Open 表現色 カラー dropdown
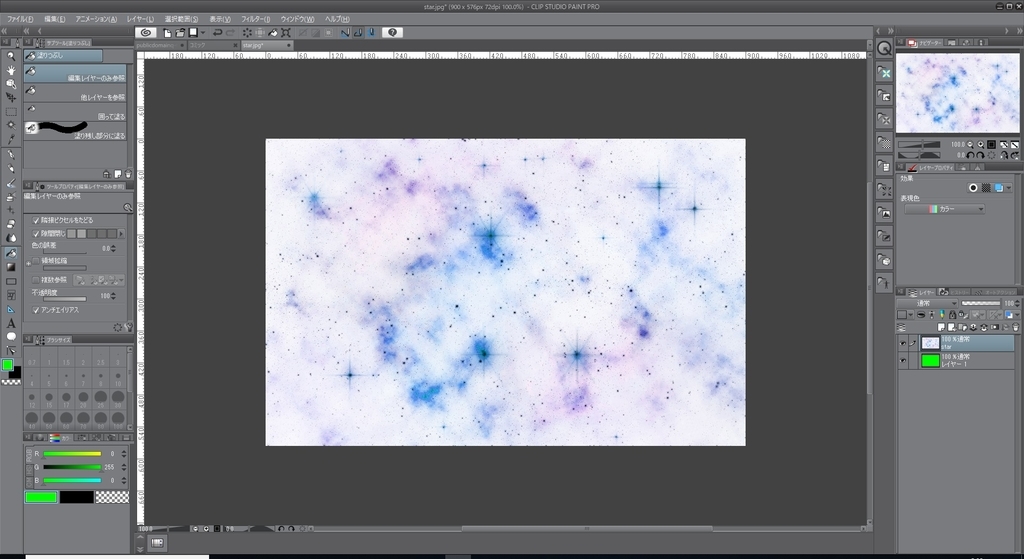 coord(944,209)
